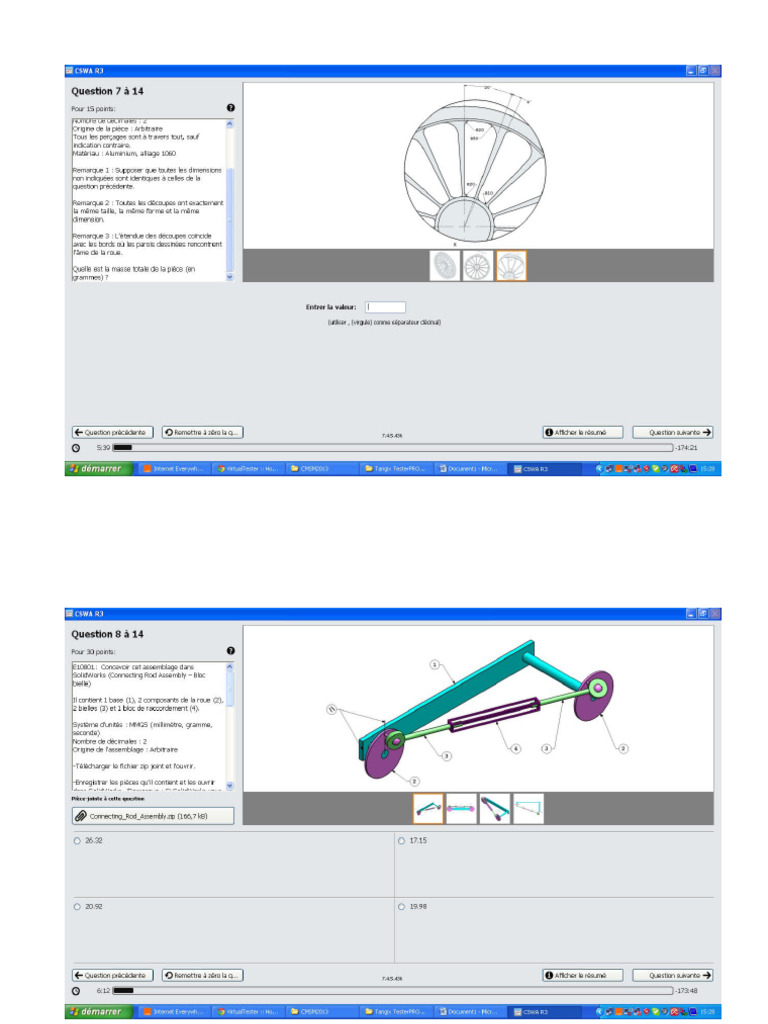Screen dimensions: 768x1024
Task: Click the up arrow of Question 8 text scrollbar
Action: tap(229, 667)
